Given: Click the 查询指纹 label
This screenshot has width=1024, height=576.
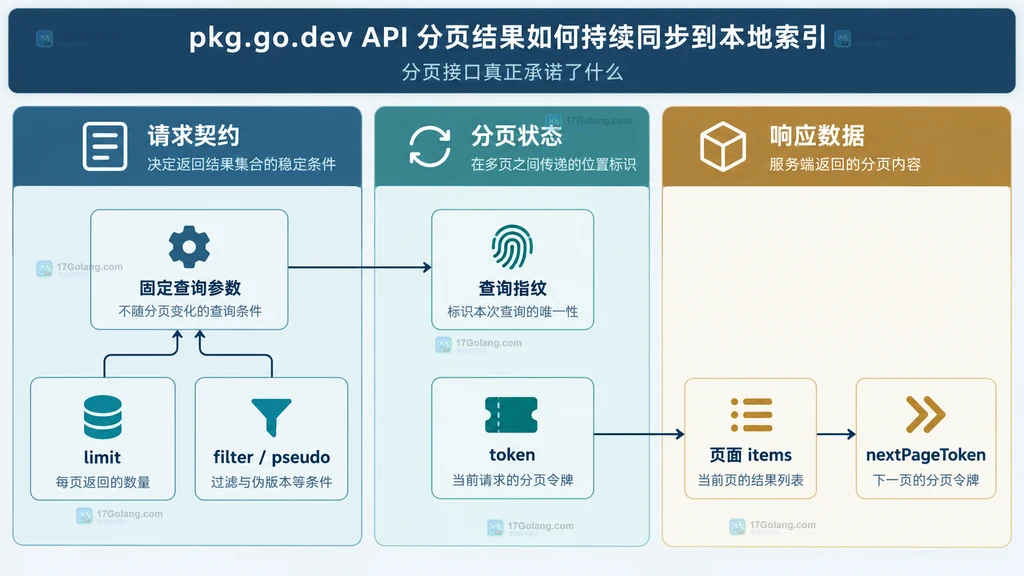Looking at the screenshot, I should click(x=513, y=288).
